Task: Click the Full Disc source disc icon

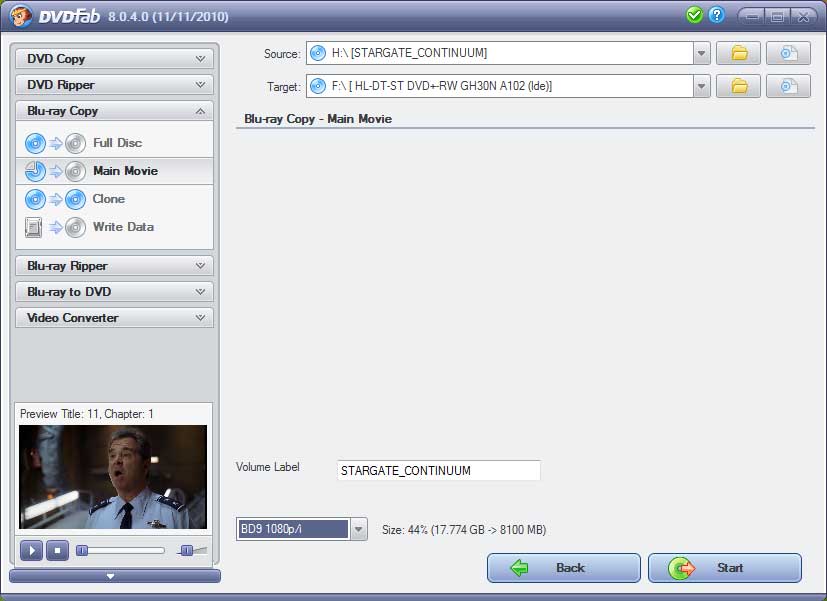Action: (35, 143)
